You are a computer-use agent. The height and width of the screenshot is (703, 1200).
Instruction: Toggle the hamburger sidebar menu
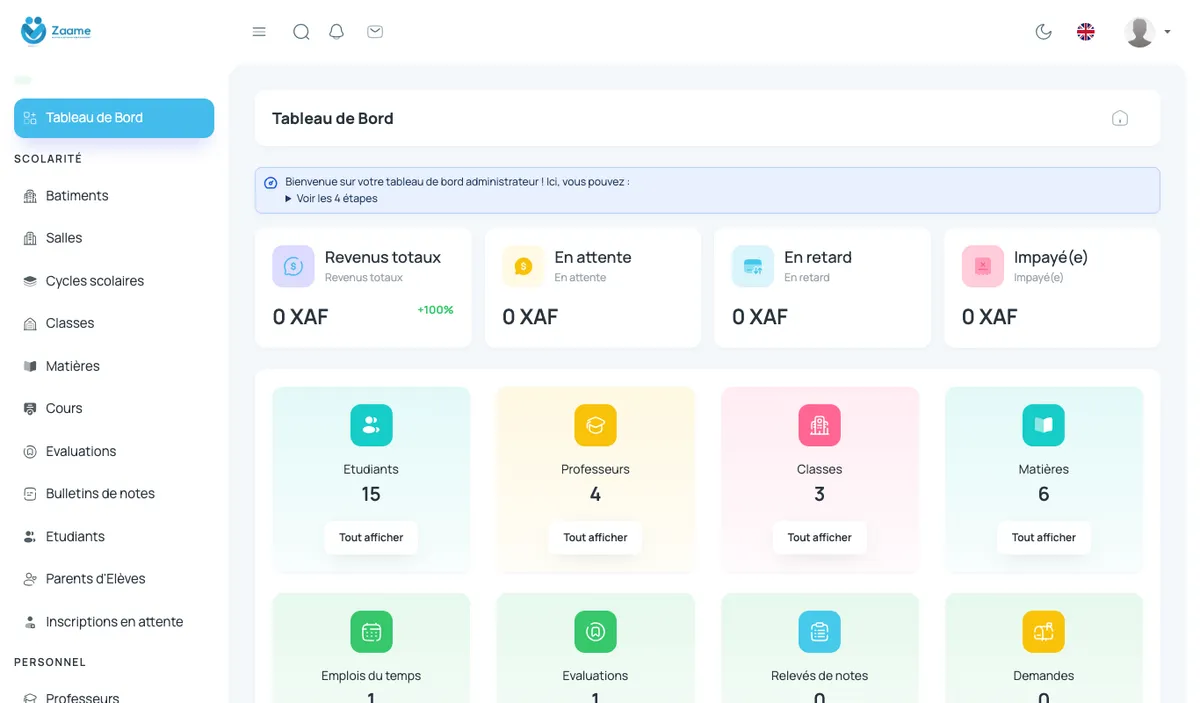click(259, 32)
